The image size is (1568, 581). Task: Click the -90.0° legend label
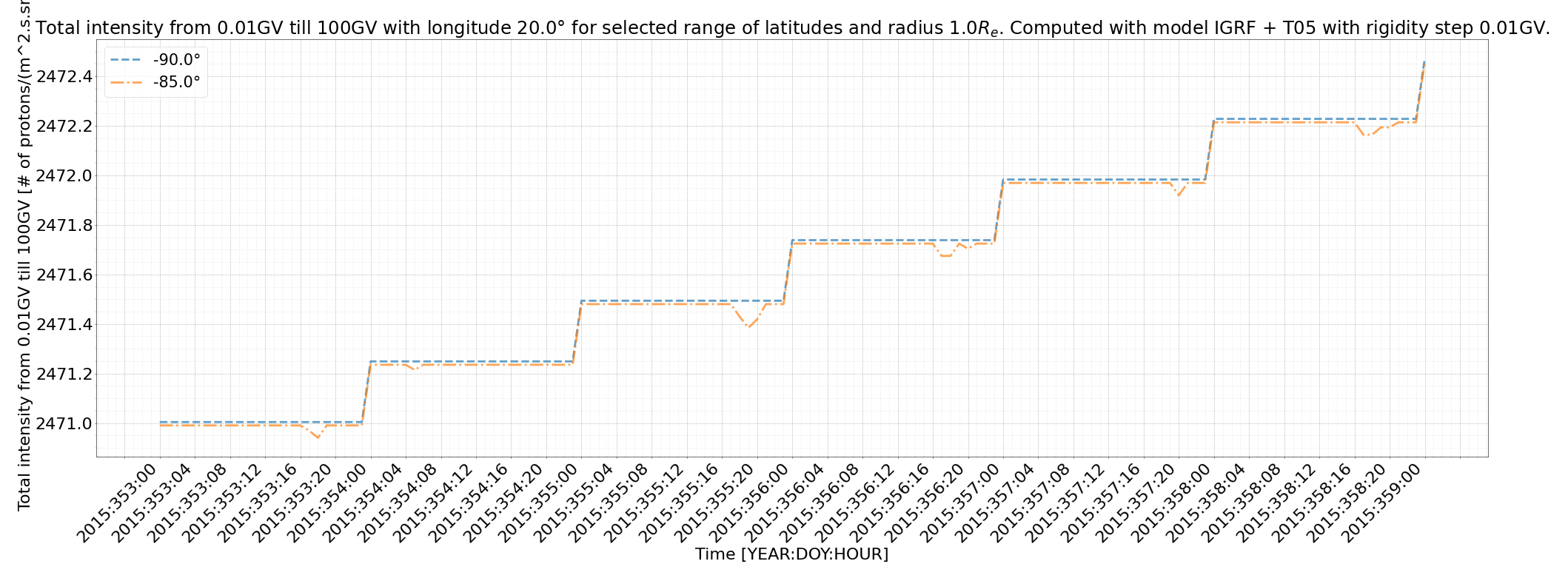point(176,59)
